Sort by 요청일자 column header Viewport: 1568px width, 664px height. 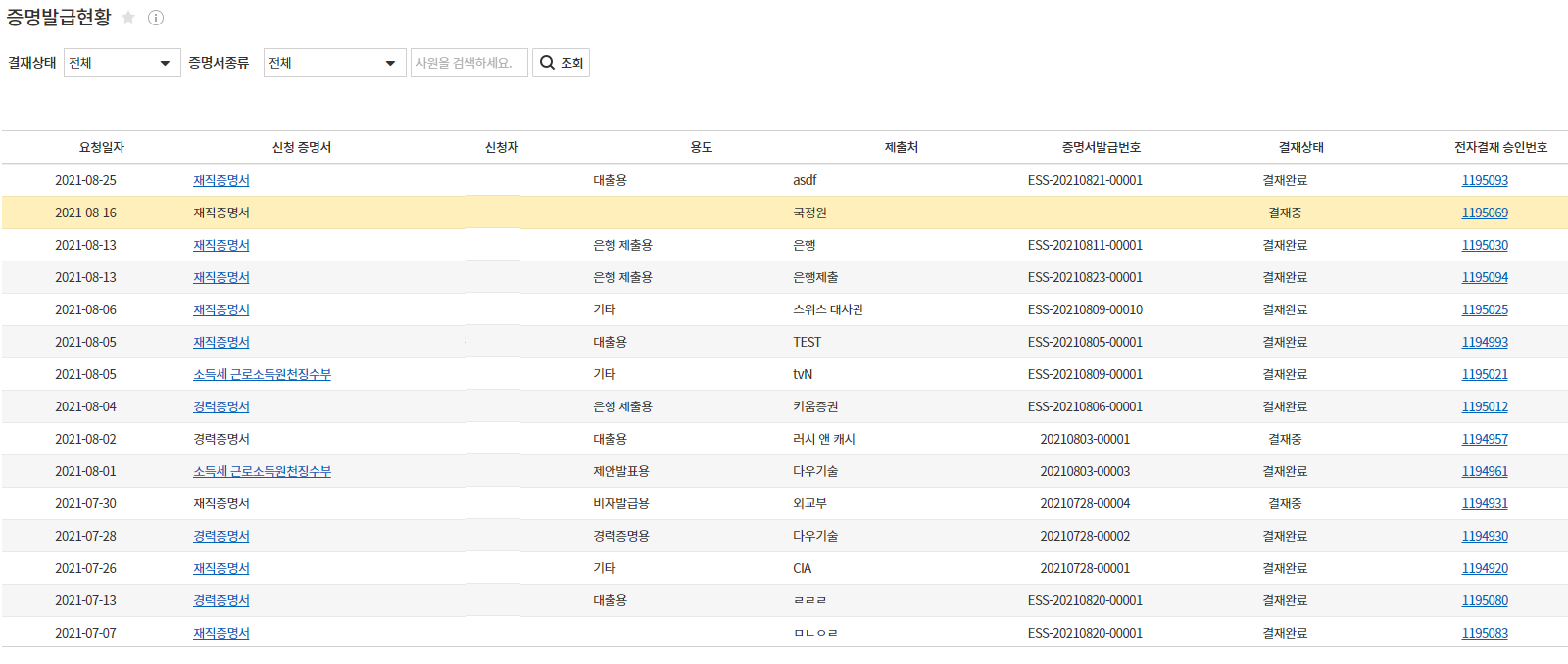tap(101, 147)
